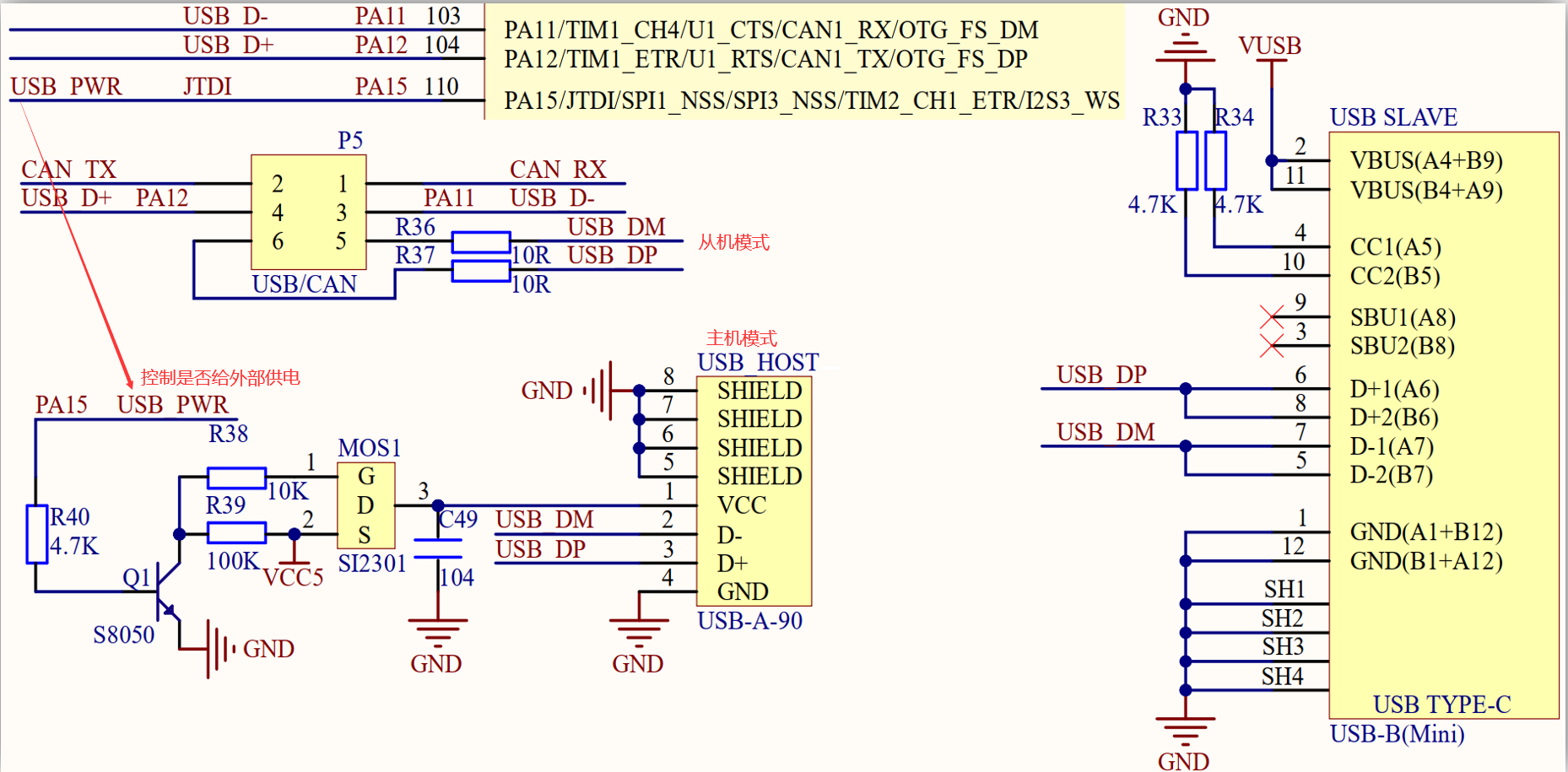Select the red "从机模式" annotation

click(x=733, y=243)
